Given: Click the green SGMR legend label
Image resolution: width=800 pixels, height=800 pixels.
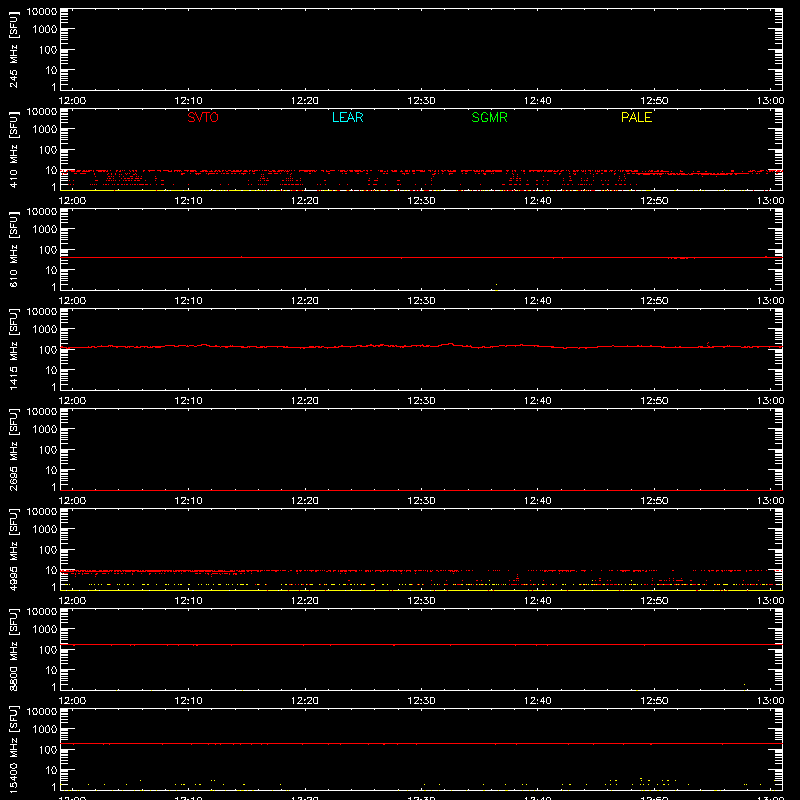Looking at the screenshot, I should (489, 117).
